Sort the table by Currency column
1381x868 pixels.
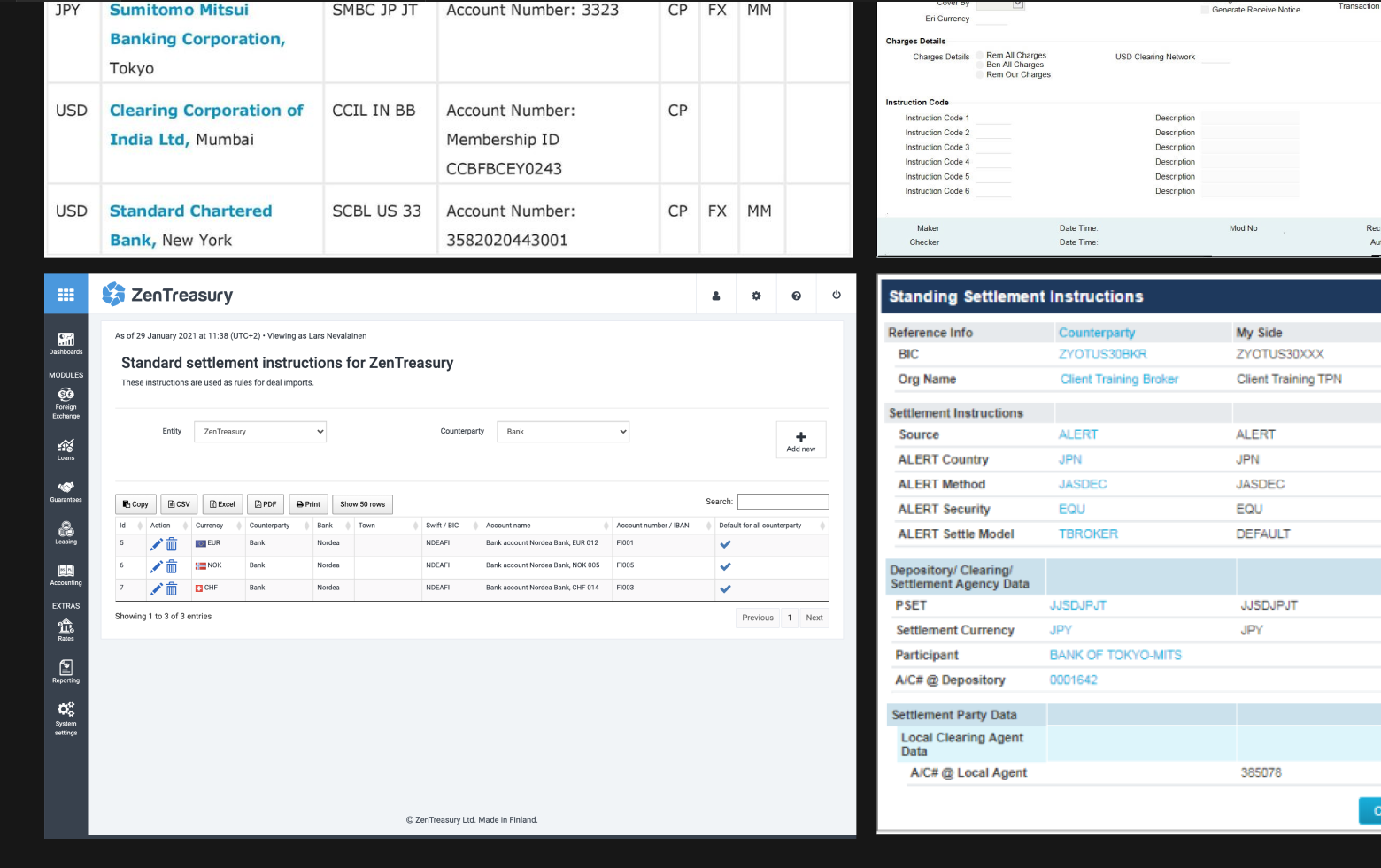(x=218, y=526)
